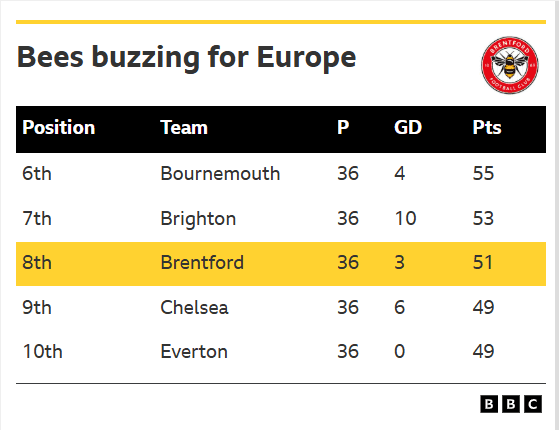Select the Position column header
The height and width of the screenshot is (430, 559).
59,128
